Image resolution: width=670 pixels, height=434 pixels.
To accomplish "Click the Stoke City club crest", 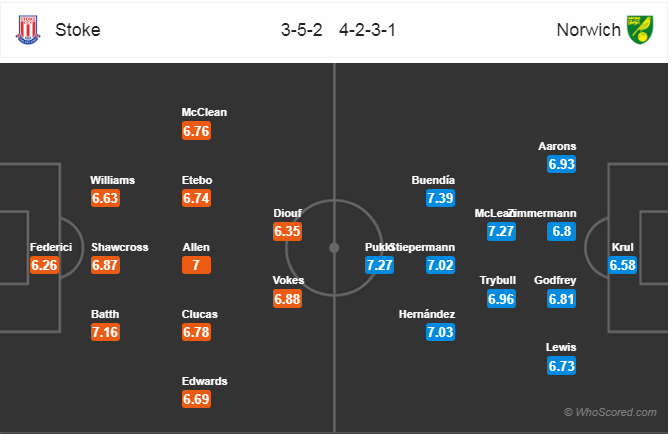I will point(28,30).
